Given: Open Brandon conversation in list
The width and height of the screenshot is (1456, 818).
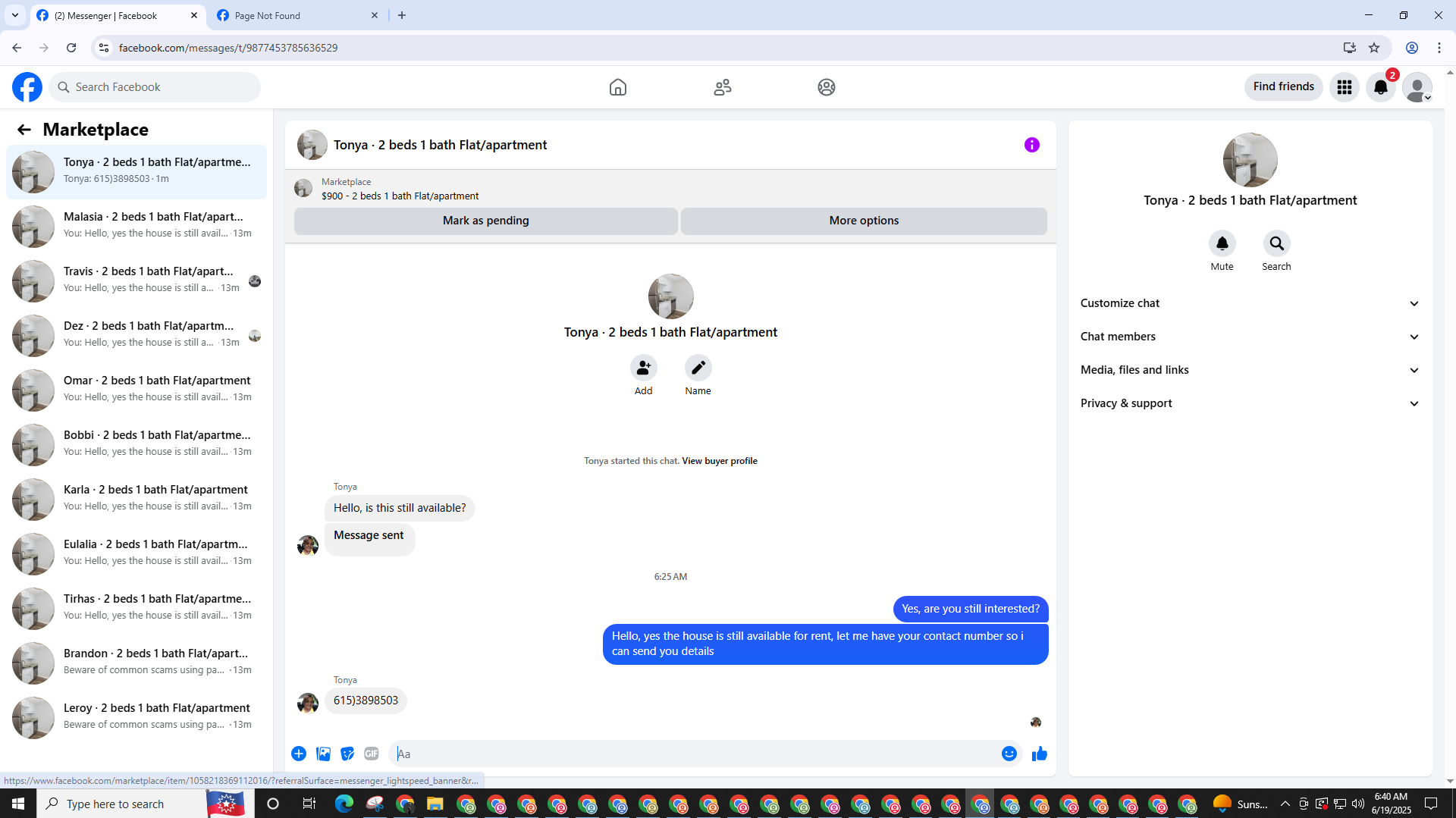Looking at the screenshot, I should (136, 663).
